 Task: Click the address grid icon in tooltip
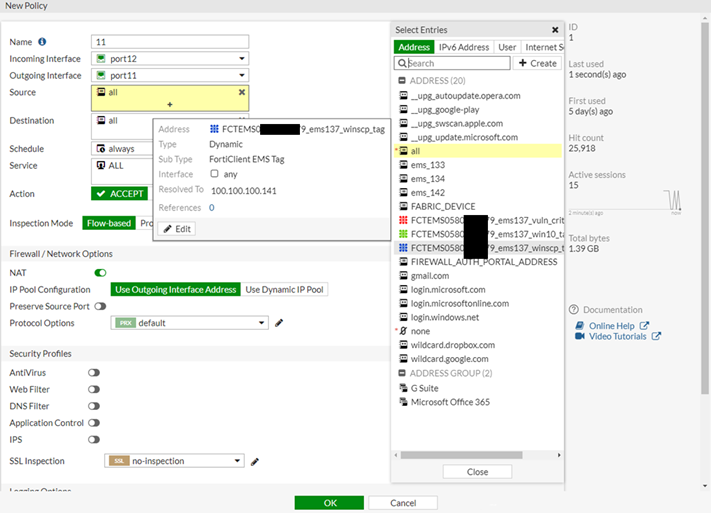tap(215, 129)
